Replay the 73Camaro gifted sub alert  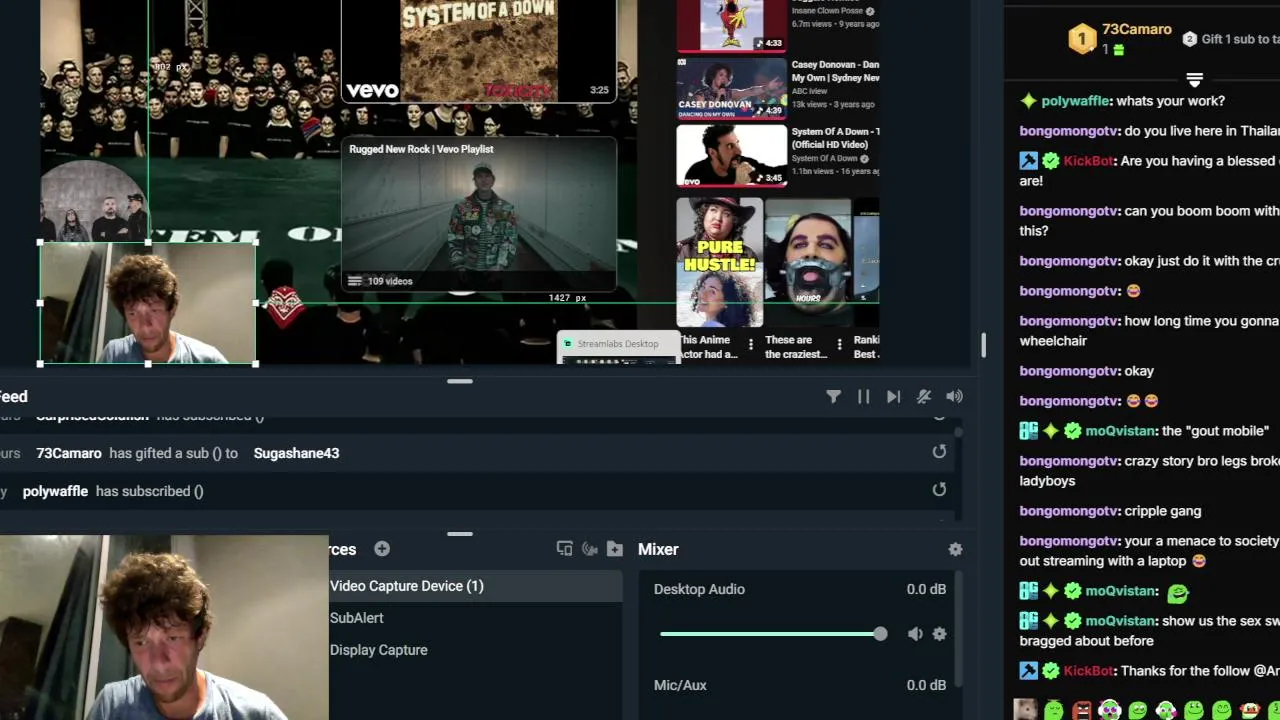[x=939, y=452]
